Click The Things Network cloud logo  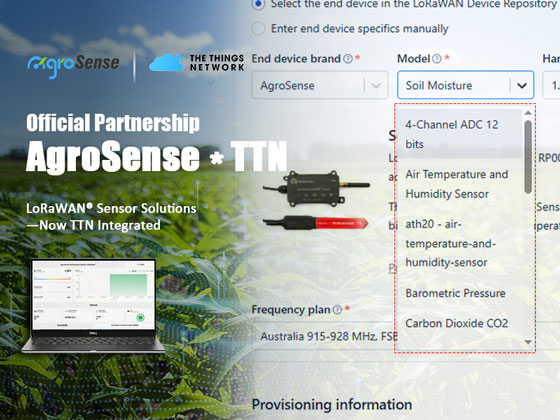166,62
